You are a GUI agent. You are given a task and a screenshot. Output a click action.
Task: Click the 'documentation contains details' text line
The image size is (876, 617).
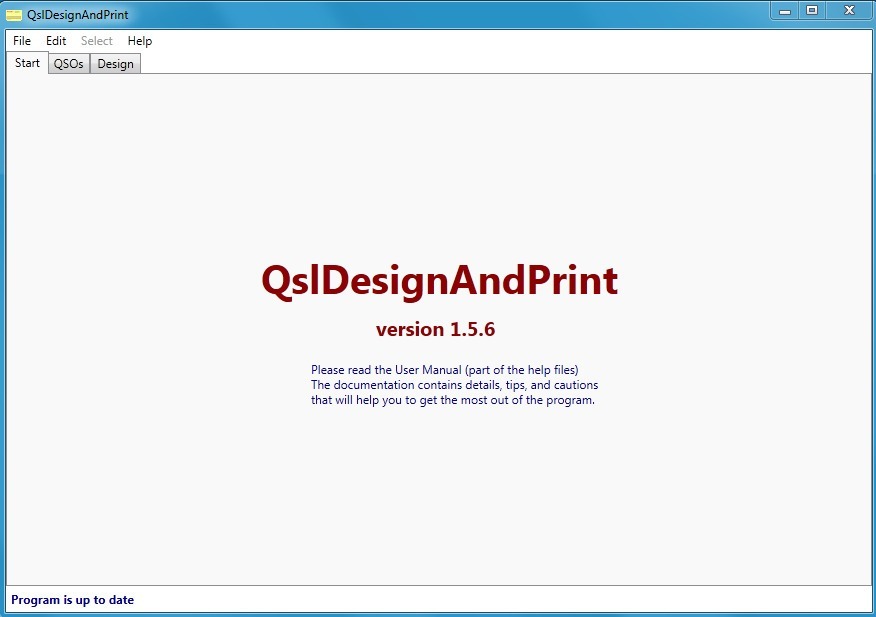coord(454,385)
